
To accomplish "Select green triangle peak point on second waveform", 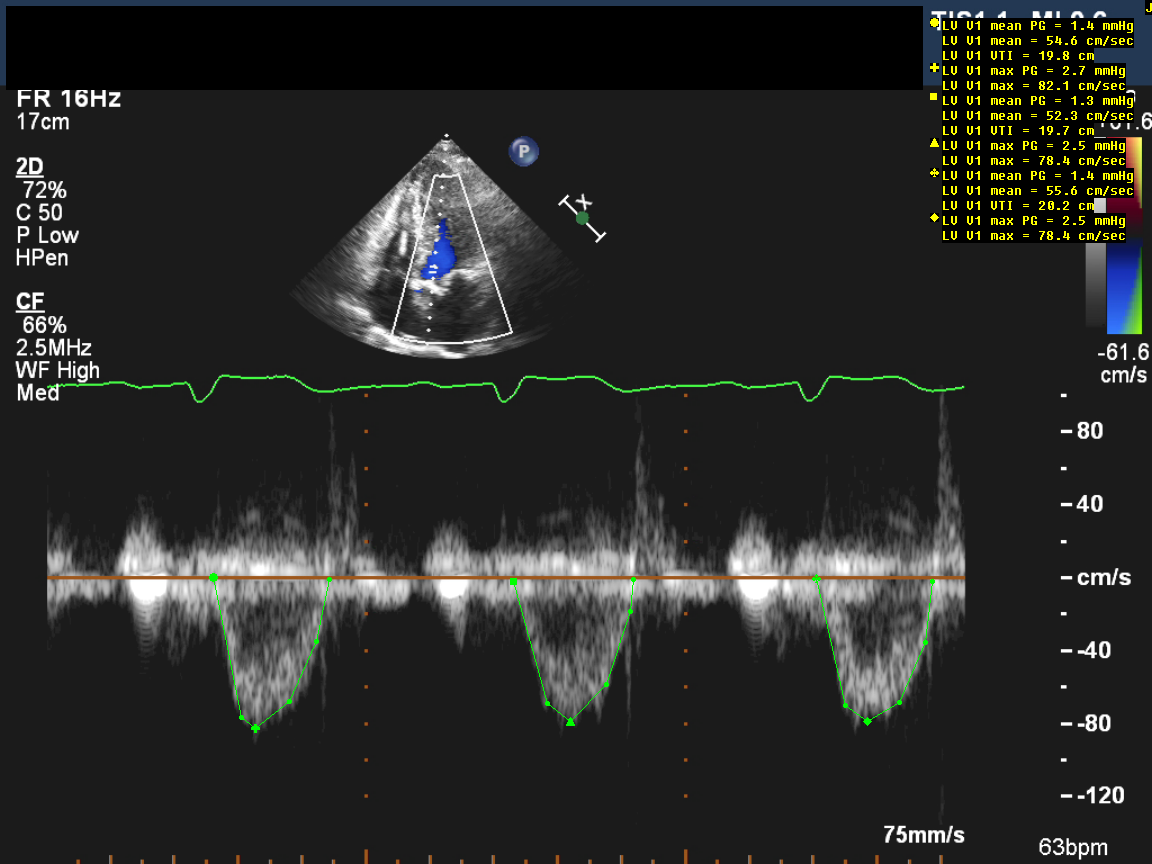I will tap(570, 721).
